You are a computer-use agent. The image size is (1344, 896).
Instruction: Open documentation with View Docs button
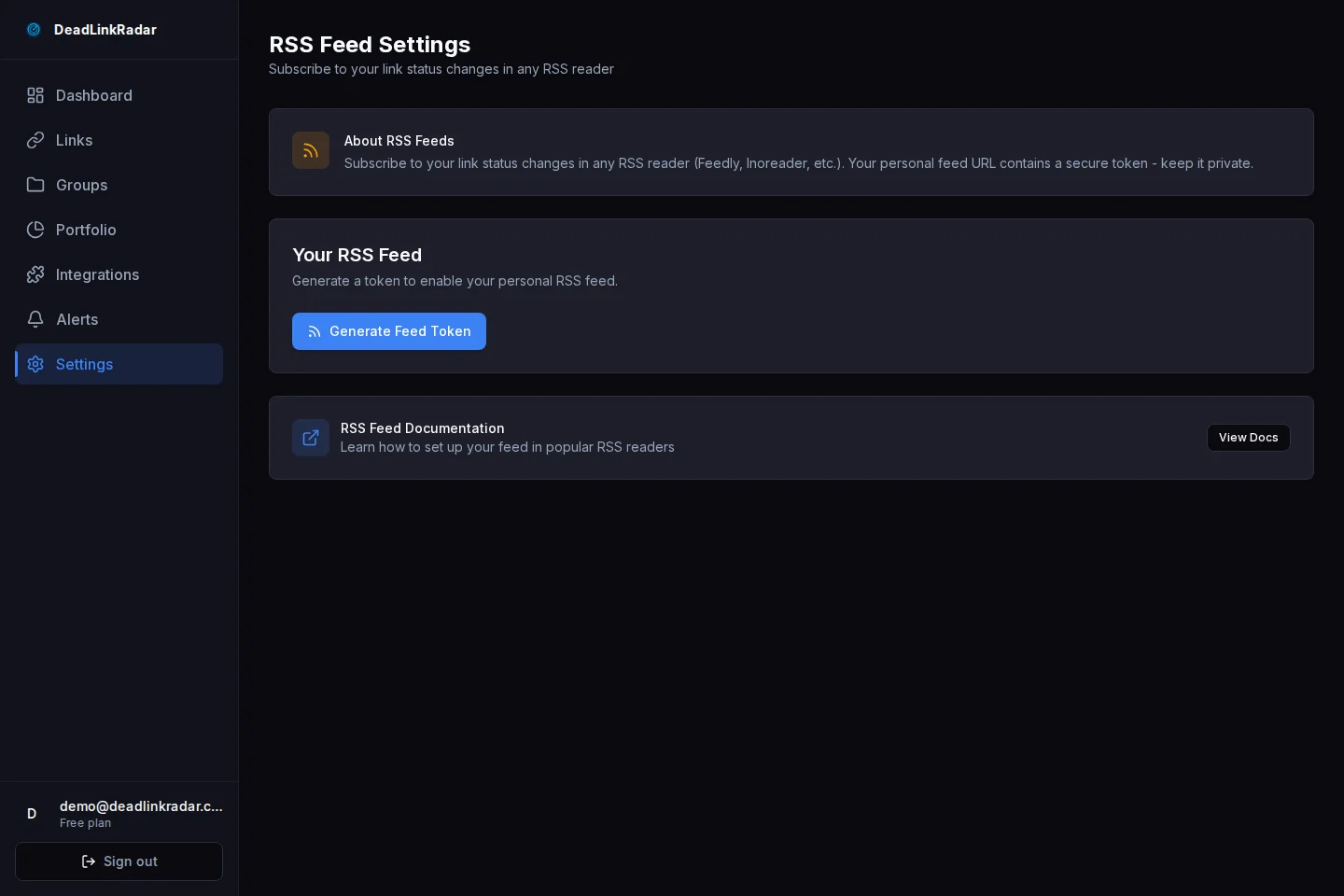(x=1248, y=438)
